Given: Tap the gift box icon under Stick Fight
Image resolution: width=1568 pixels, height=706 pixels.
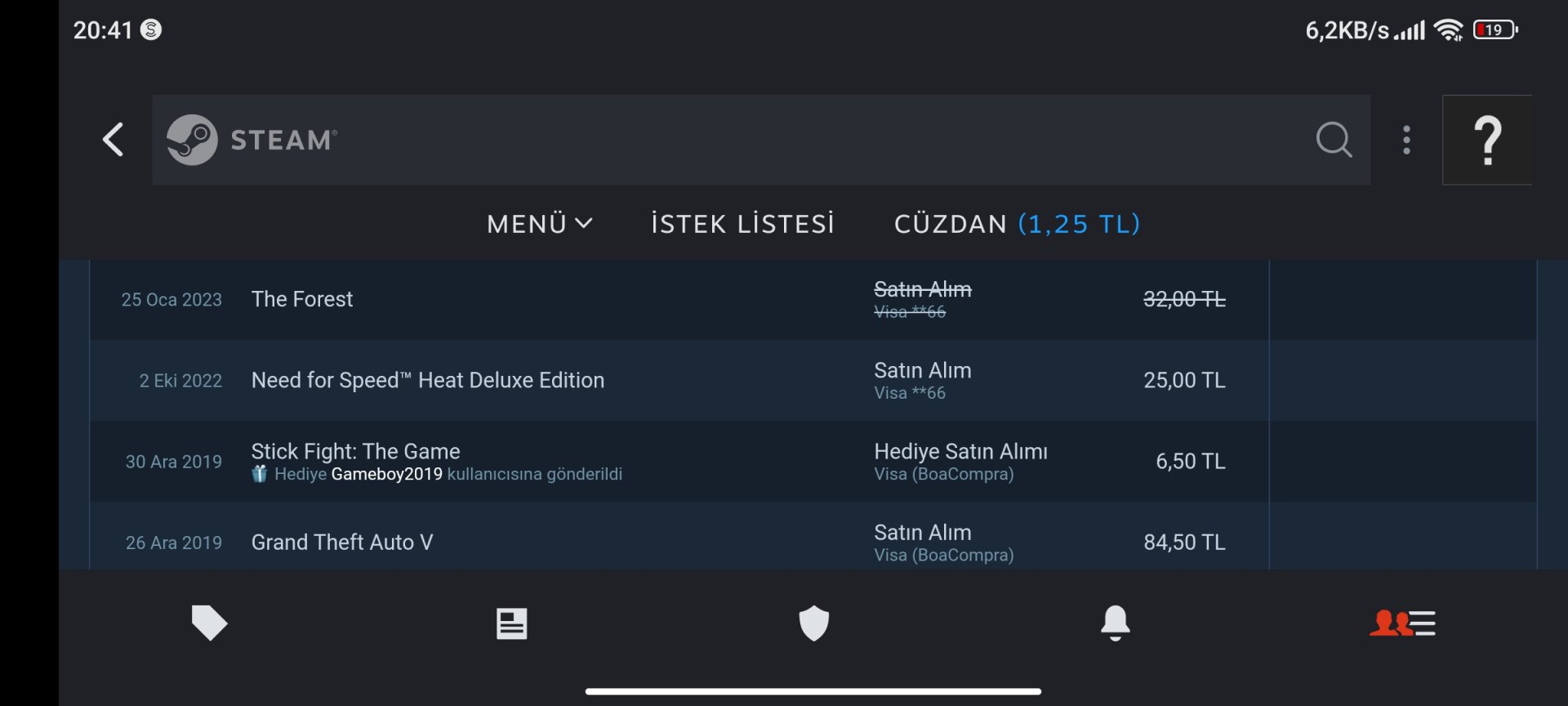Looking at the screenshot, I should (x=259, y=474).
